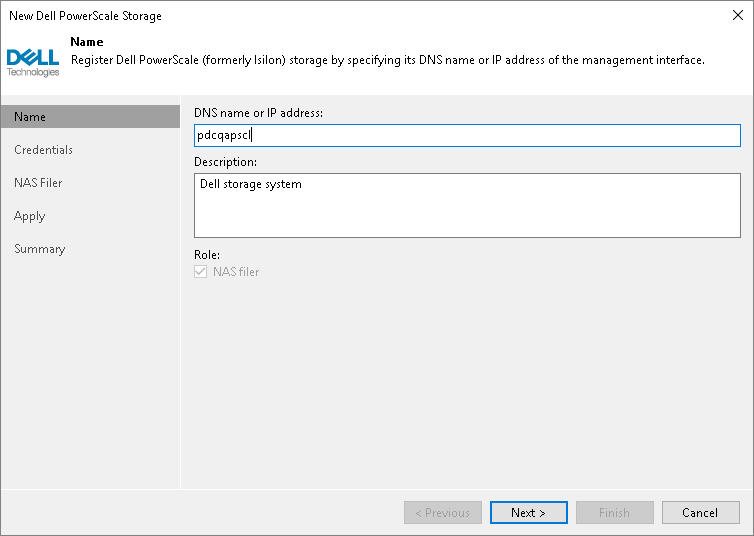Go to the Credentials step
Image resolution: width=754 pixels, height=536 pixels.
pos(43,150)
